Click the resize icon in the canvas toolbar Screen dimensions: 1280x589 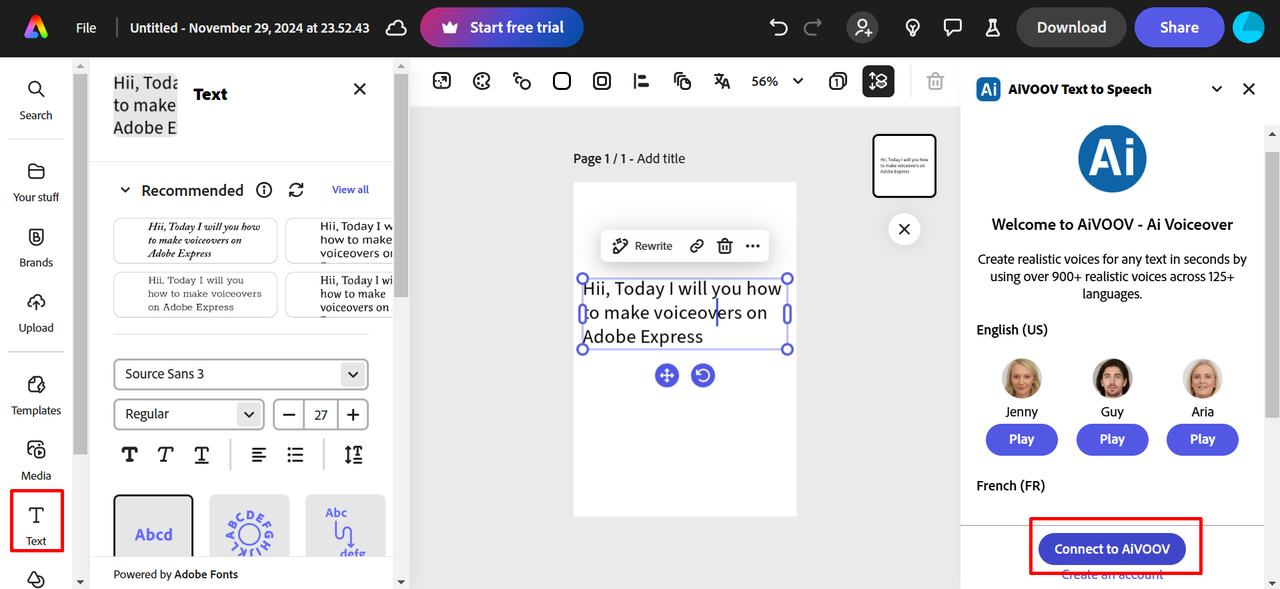(x=442, y=81)
